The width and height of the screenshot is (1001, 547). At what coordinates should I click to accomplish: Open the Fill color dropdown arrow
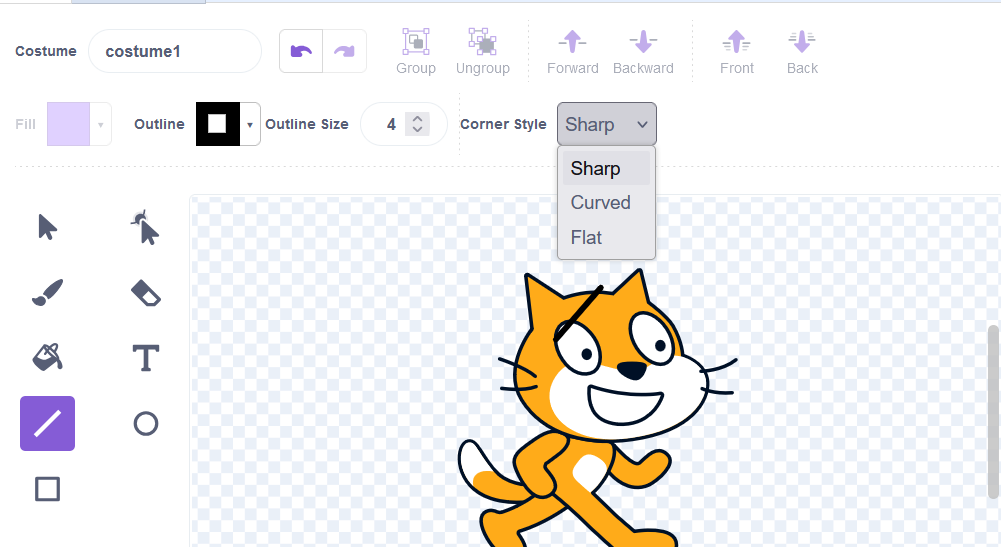(x=100, y=125)
